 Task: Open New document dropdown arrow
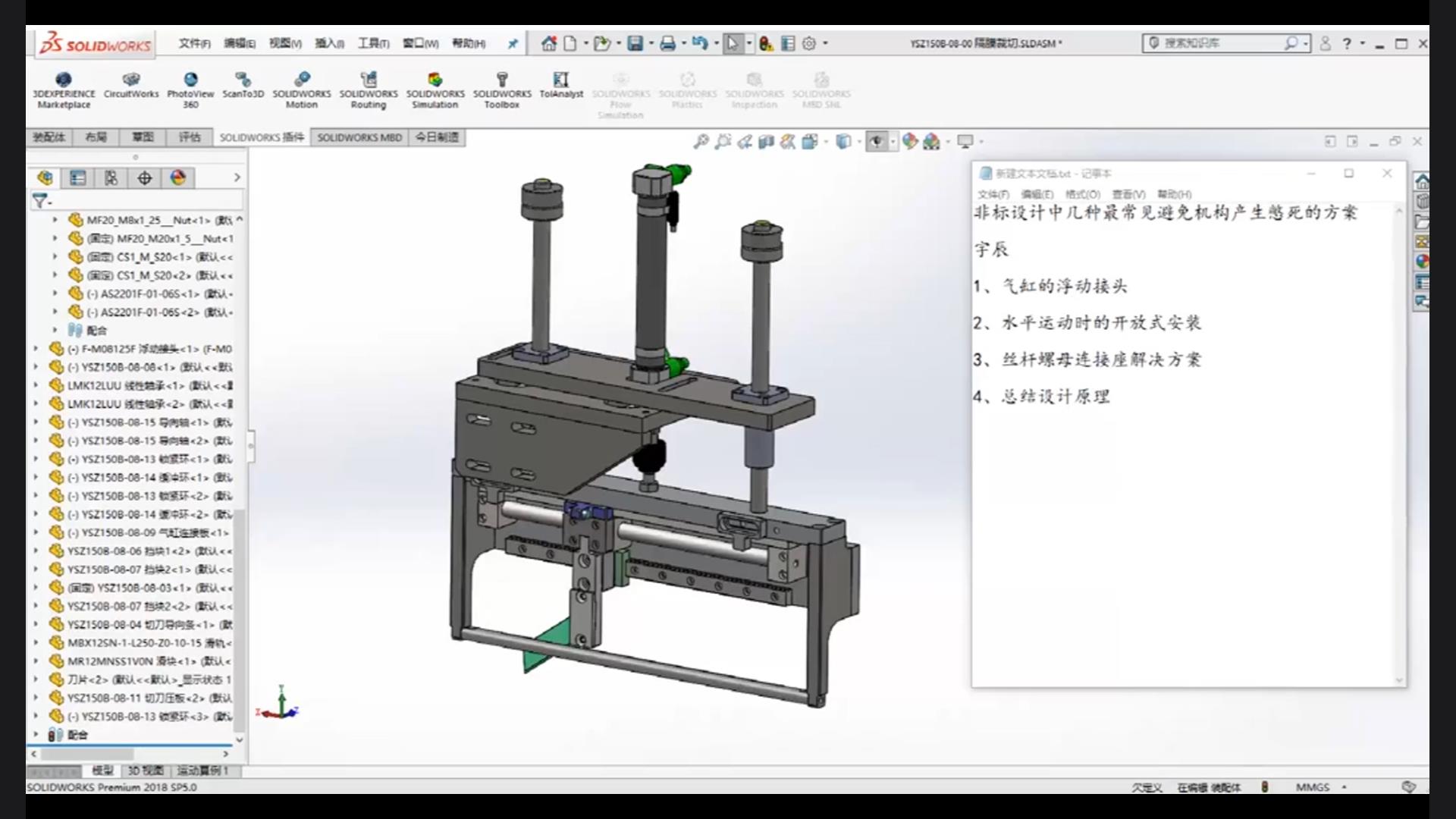point(585,43)
